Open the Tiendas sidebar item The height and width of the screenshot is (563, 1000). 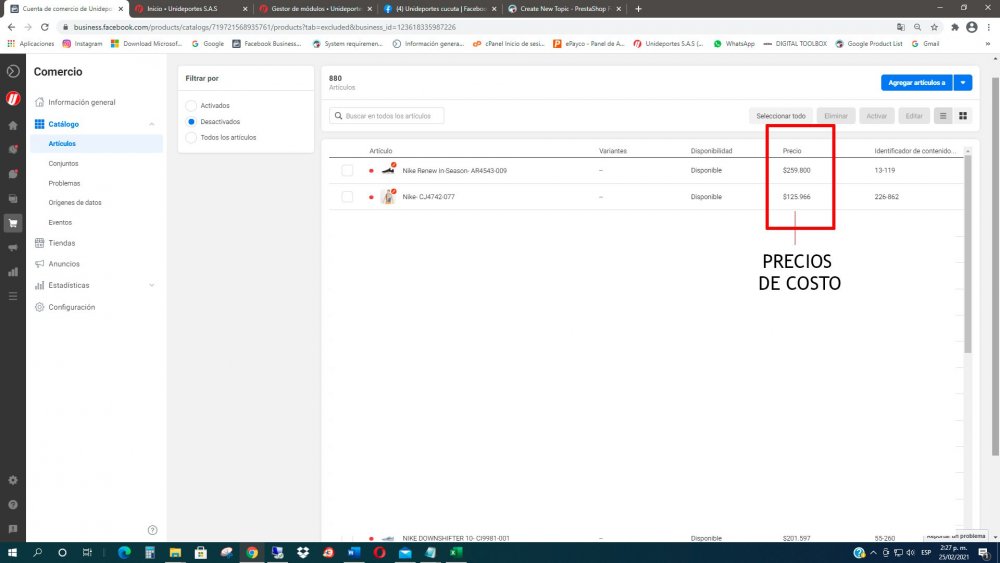pyautogui.click(x=61, y=243)
